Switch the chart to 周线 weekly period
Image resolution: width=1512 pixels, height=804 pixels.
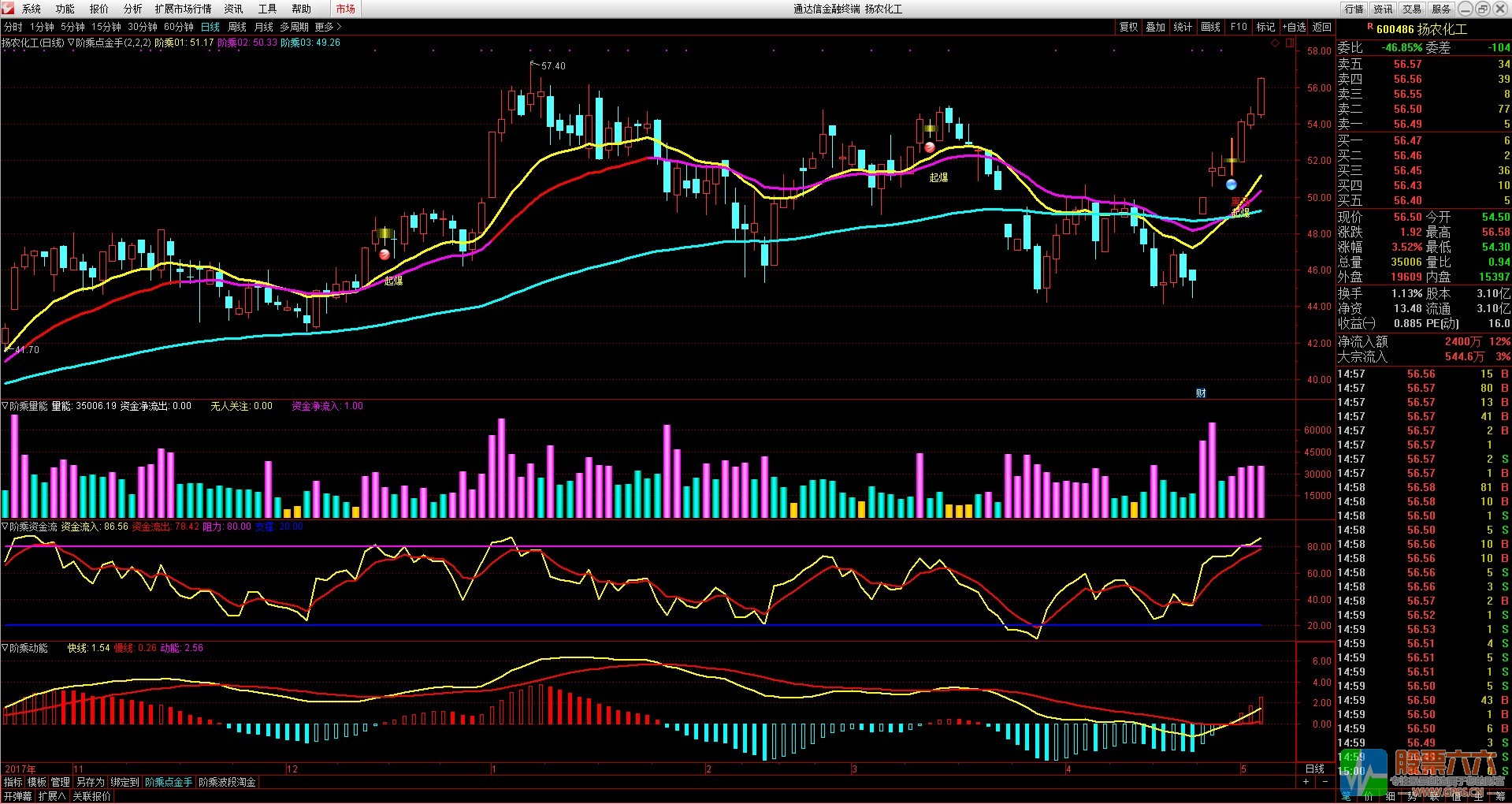pyautogui.click(x=237, y=27)
